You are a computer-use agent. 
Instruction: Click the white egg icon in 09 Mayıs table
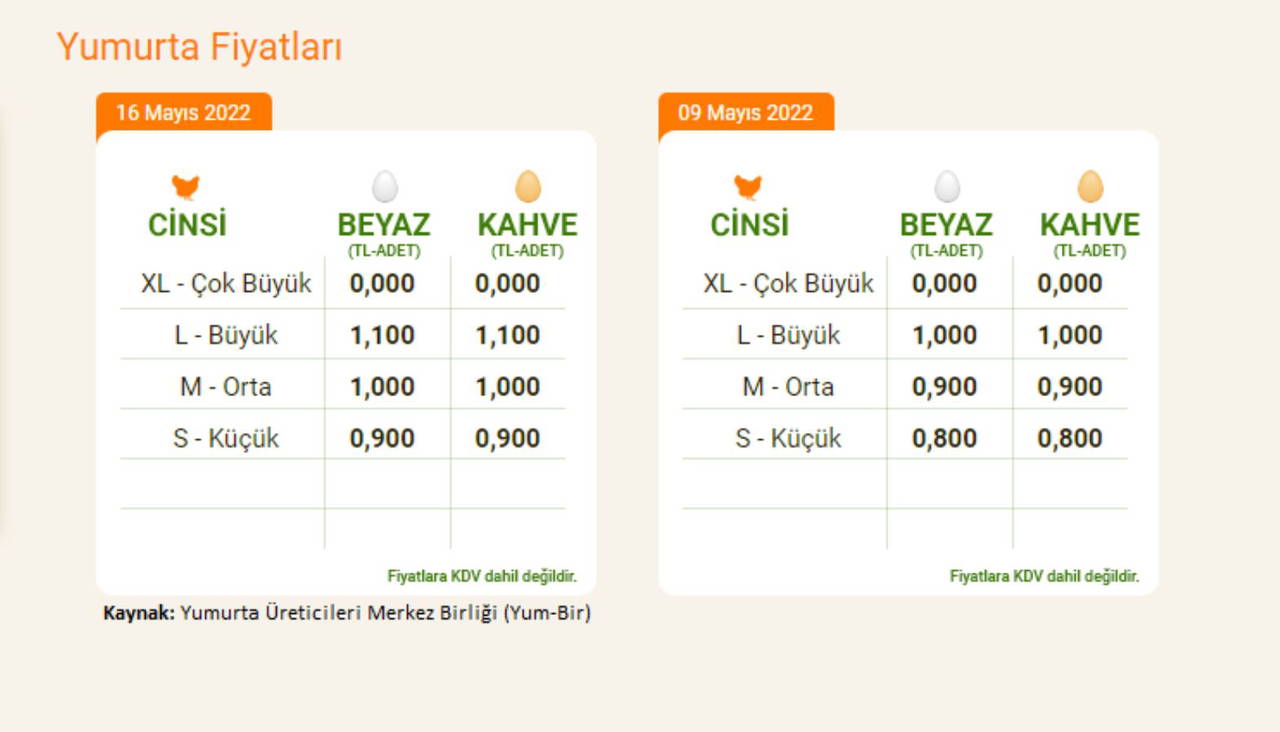point(947,187)
